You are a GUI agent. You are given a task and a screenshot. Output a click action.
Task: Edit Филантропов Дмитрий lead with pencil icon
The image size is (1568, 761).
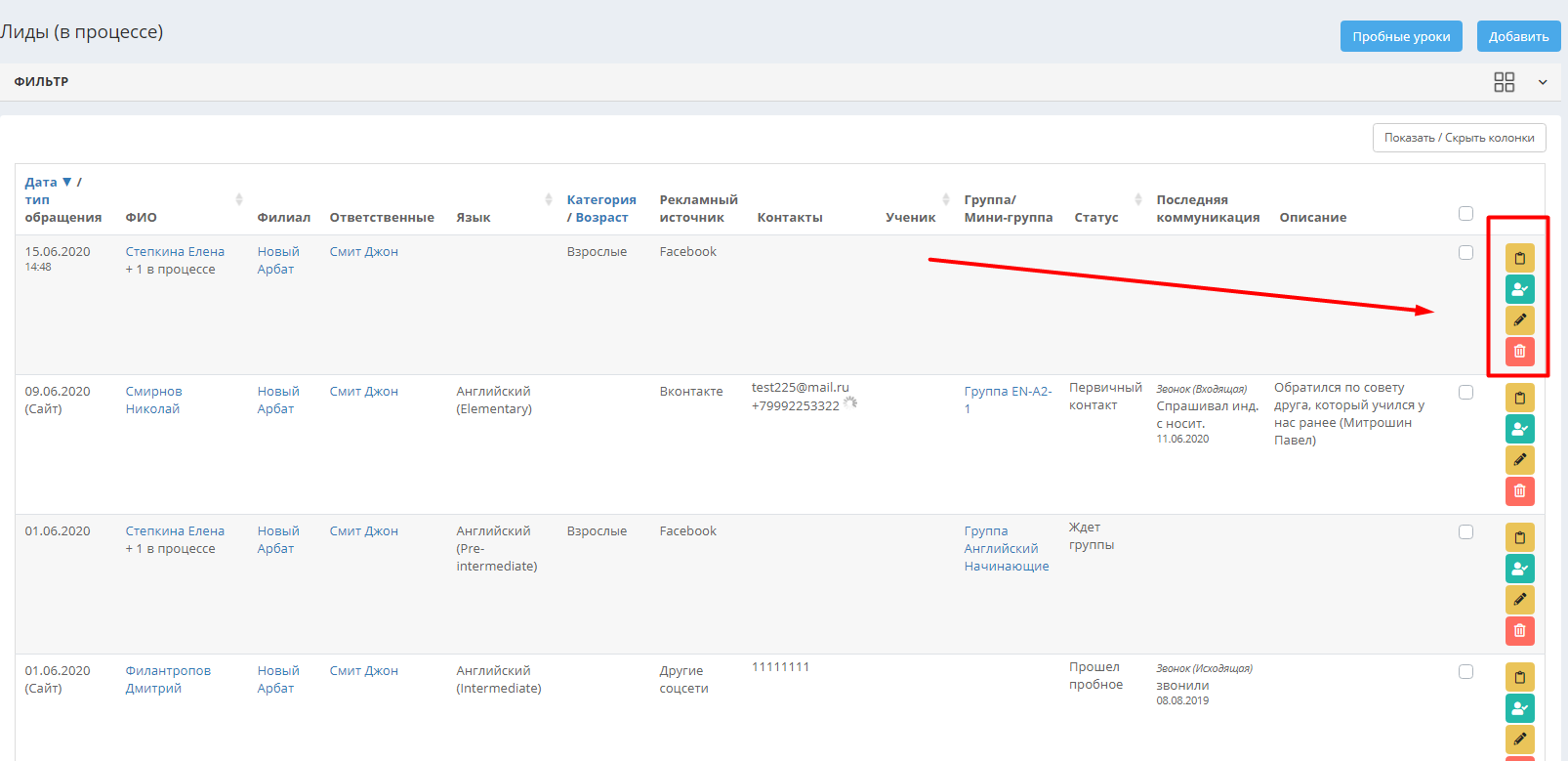1520,740
